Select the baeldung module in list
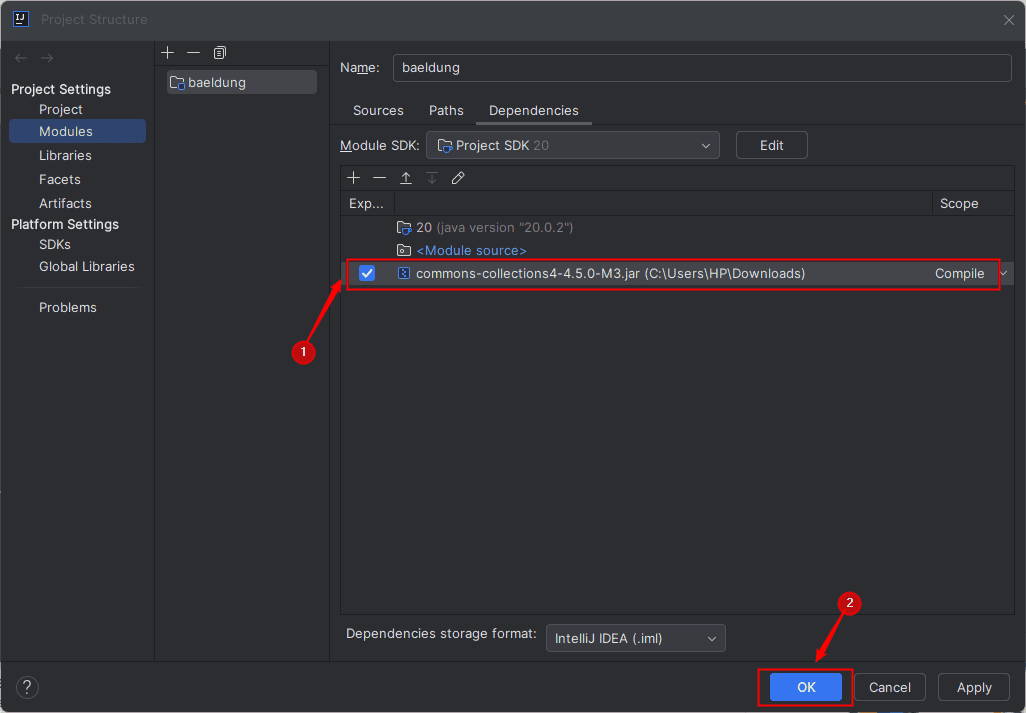 click(241, 82)
